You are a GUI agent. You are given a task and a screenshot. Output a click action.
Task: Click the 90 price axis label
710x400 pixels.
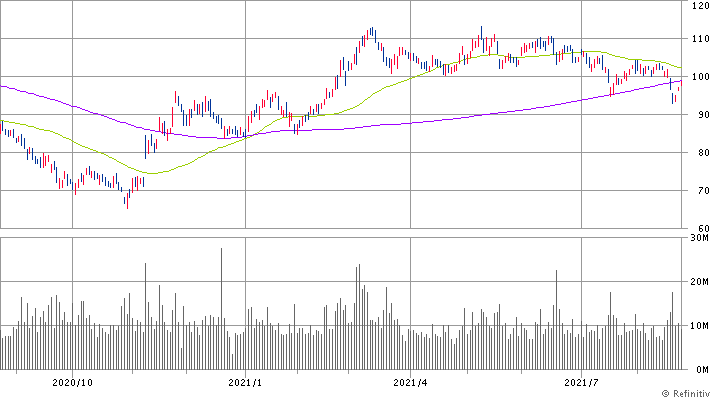pyautogui.click(x=704, y=115)
